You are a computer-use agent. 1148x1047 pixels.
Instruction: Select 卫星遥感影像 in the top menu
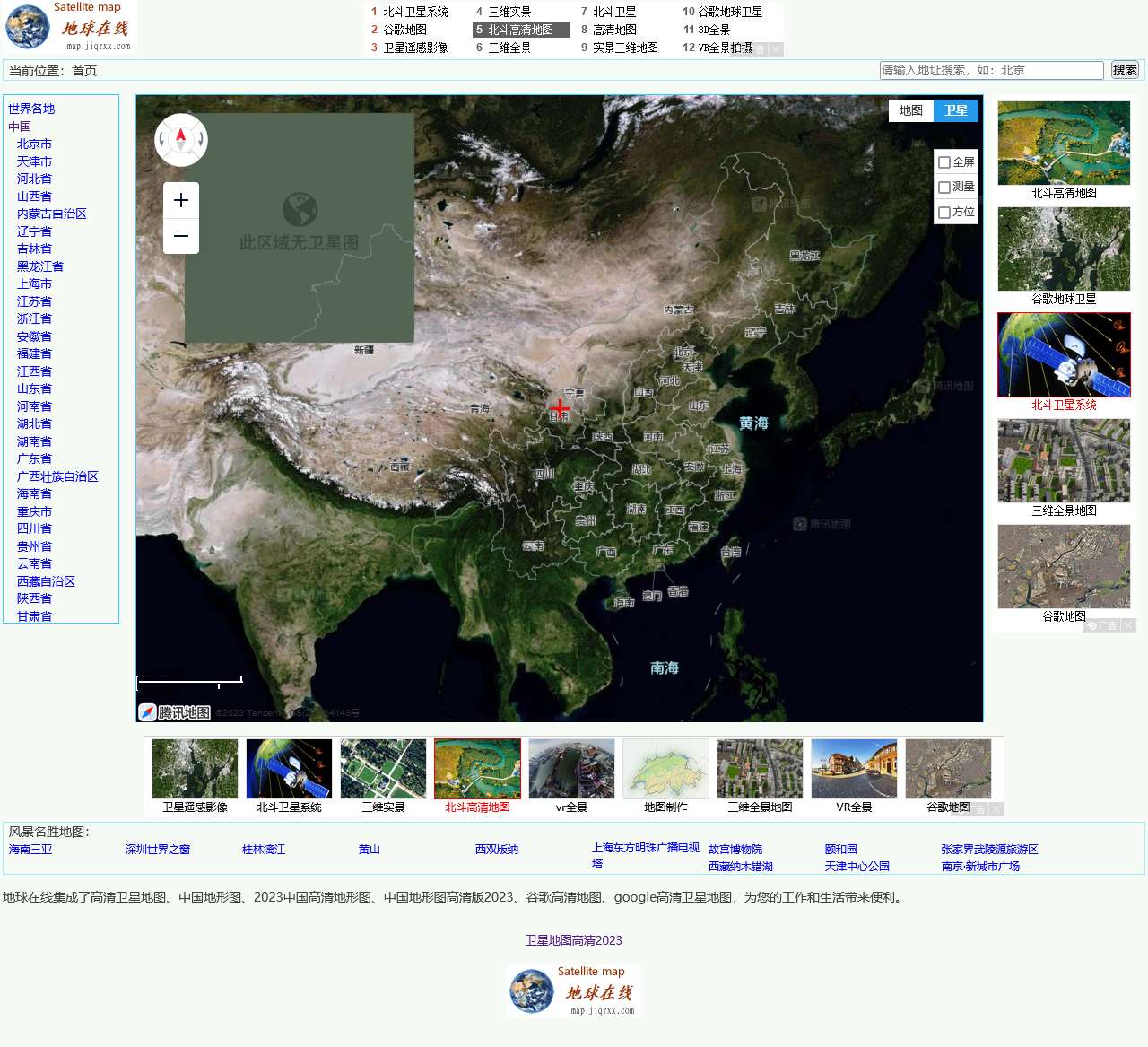click(415, 48)
